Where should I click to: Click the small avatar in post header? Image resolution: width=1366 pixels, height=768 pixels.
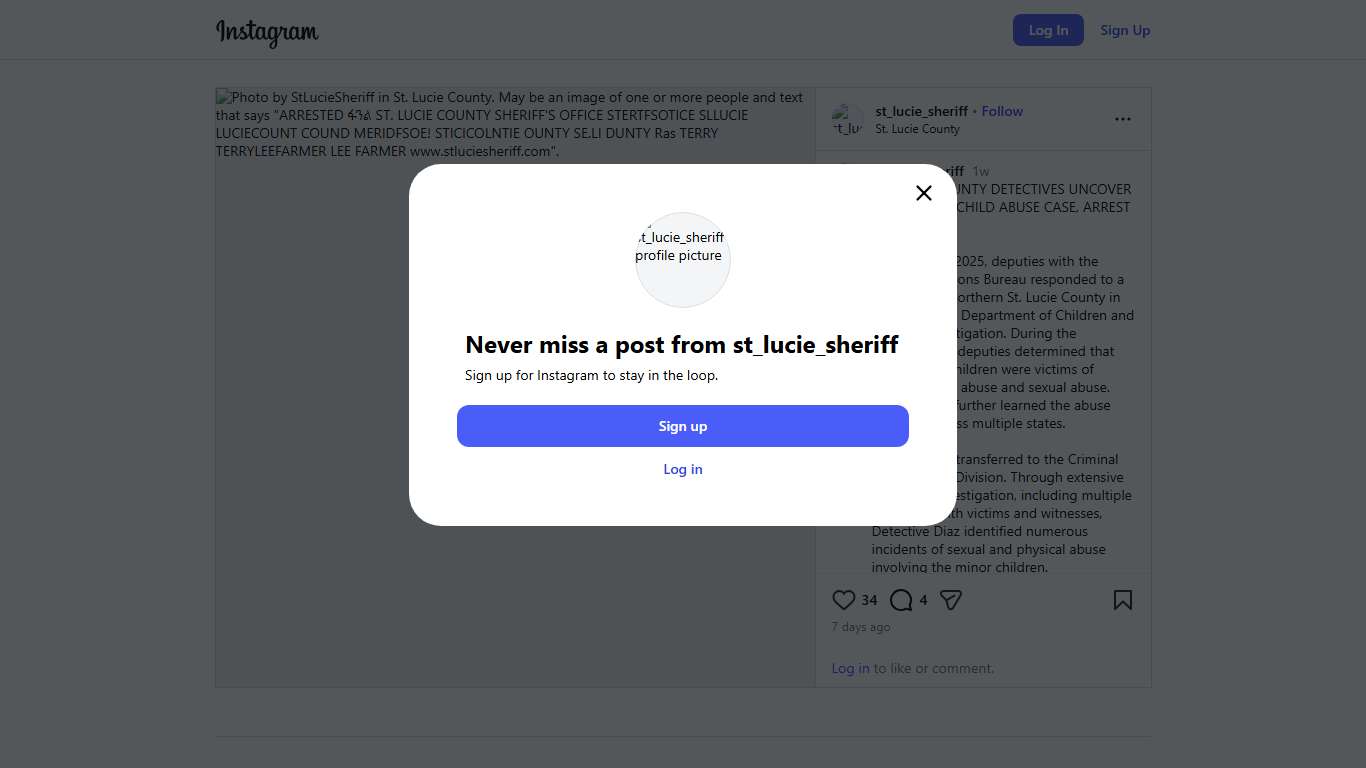(847, 120)
